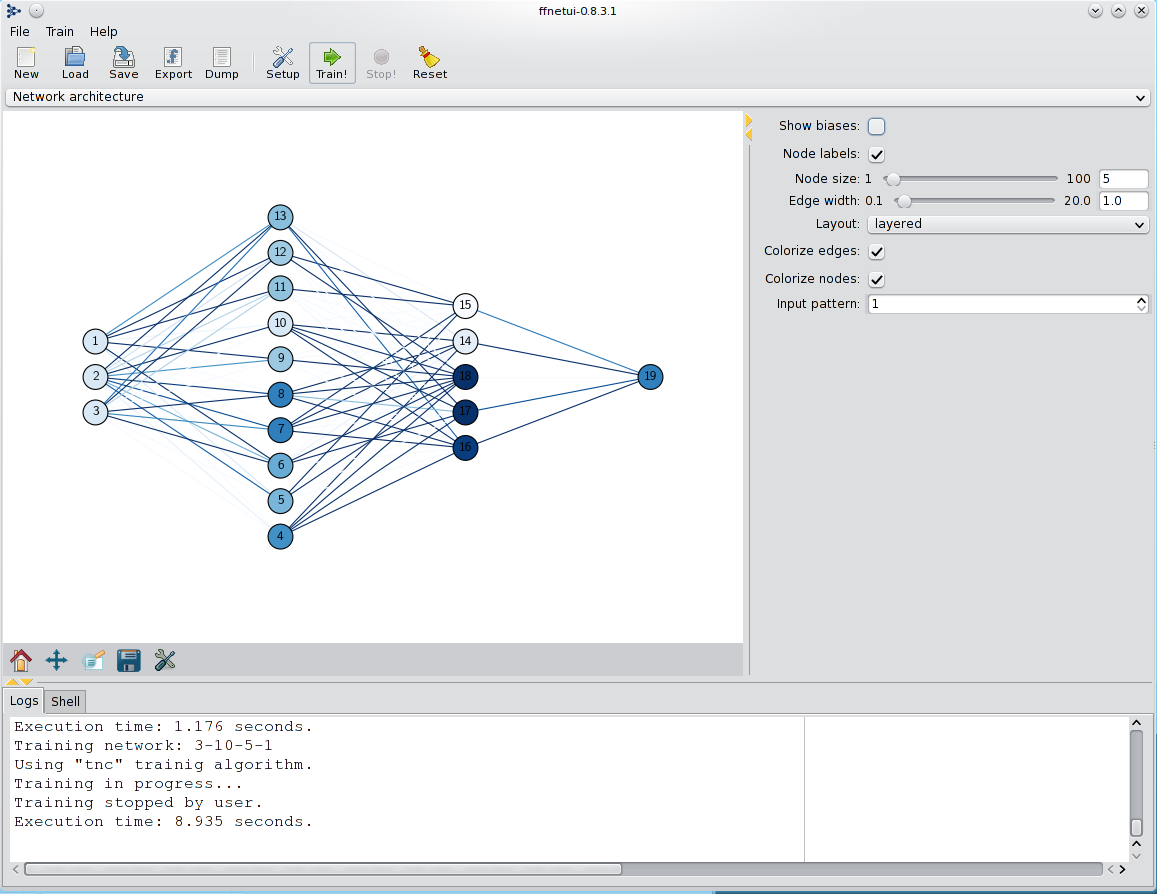
Task: Click network node 6
Action: (x=280, y=465)
